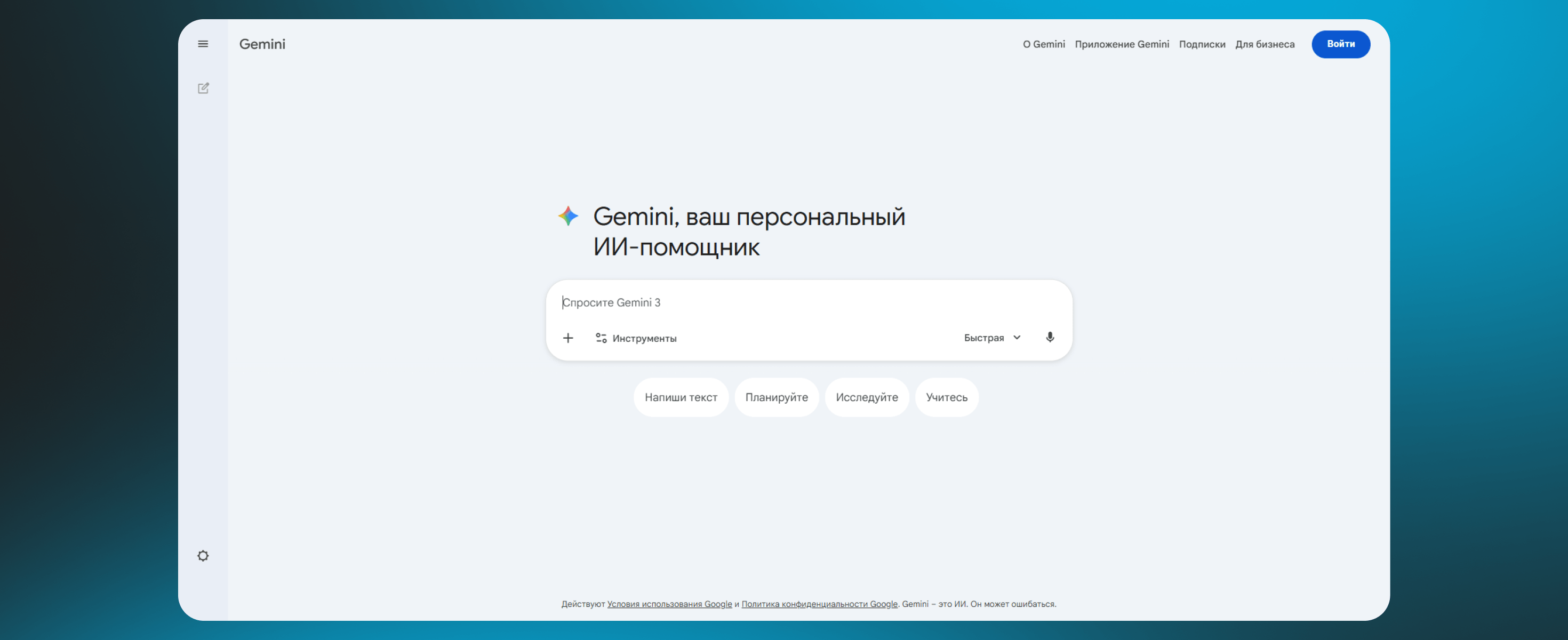1568x640 pixels.
Task: Open the О Gemini header item
Action: click(1043, 44)
